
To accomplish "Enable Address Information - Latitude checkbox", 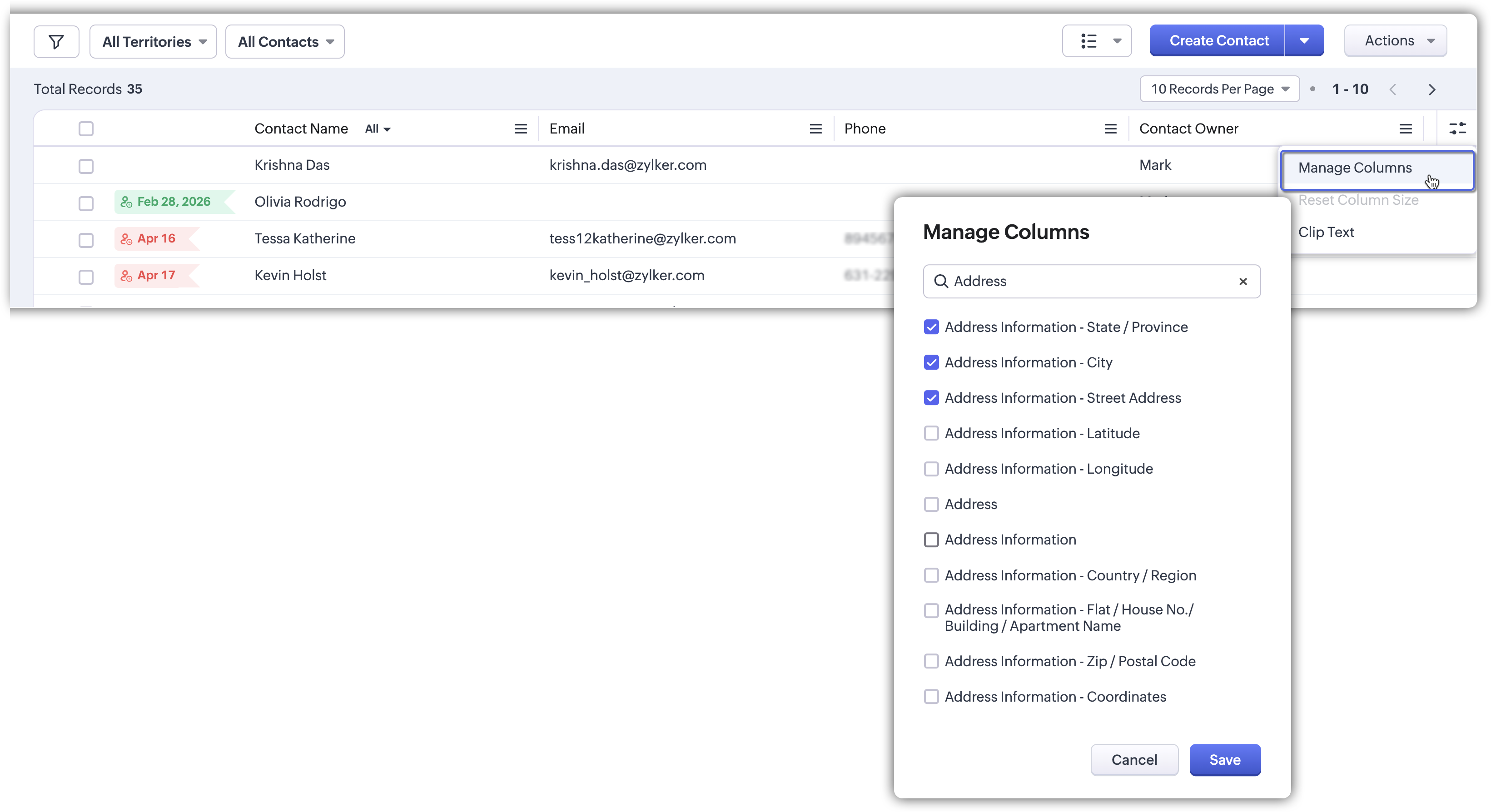I will click(x=931, y=434).
